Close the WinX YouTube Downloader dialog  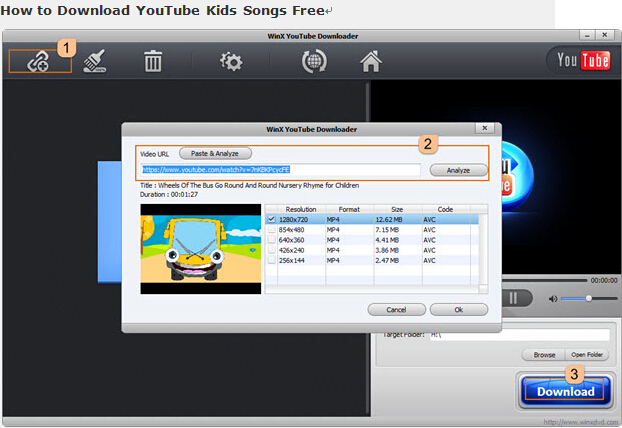pyautogui.click(x=485, y=128)
